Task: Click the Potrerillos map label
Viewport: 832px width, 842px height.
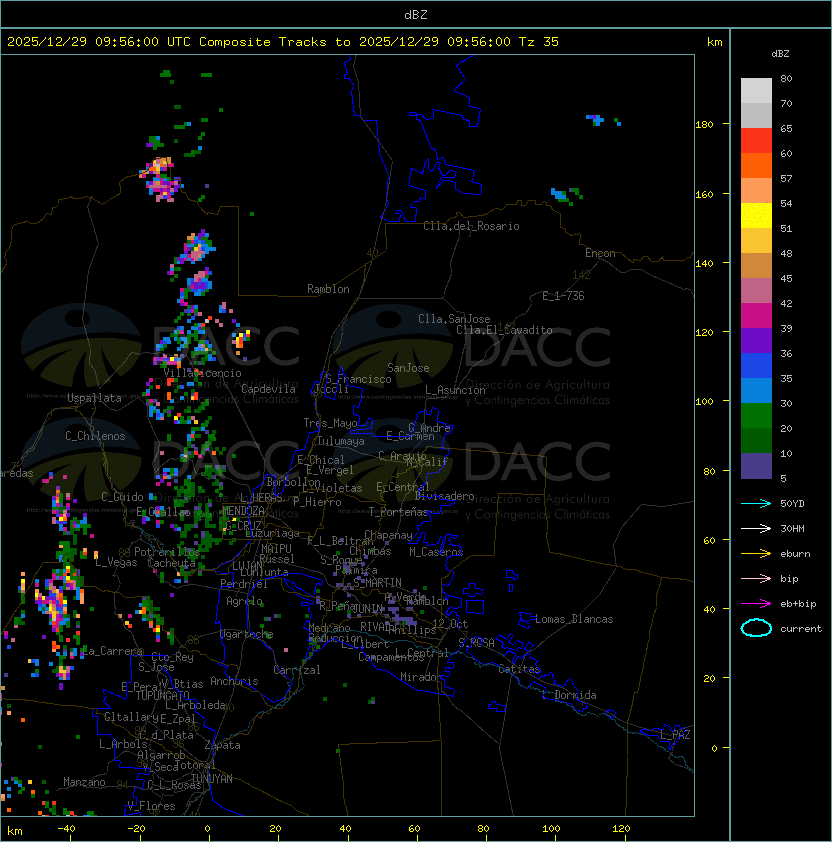Action: [x=167, y=552]
